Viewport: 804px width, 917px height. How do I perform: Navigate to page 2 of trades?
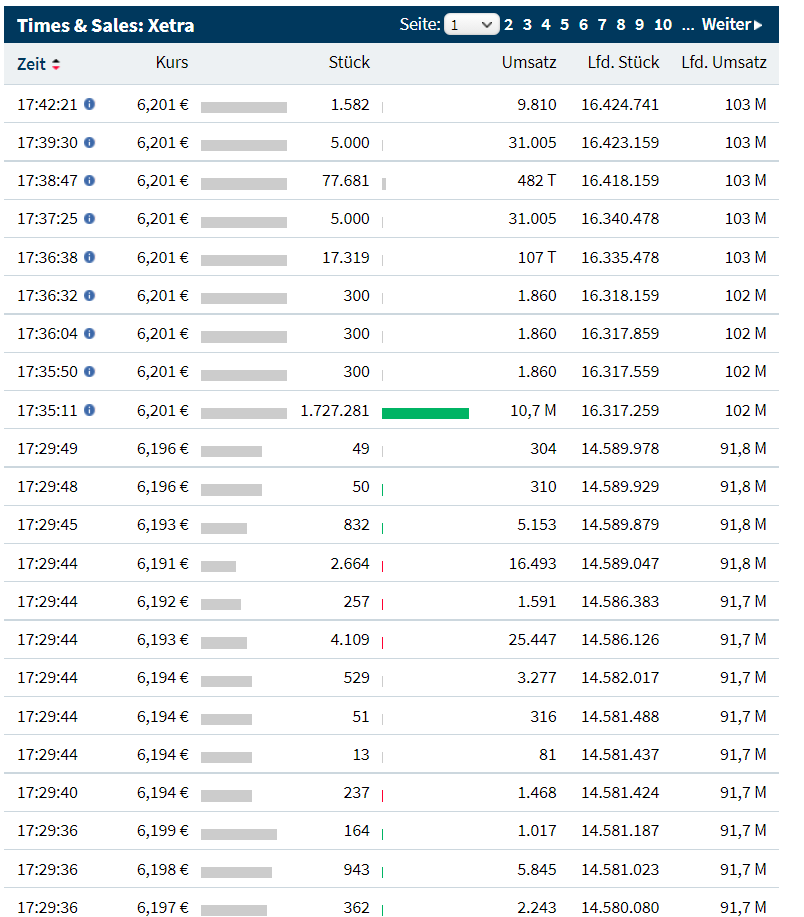[508, 23]
